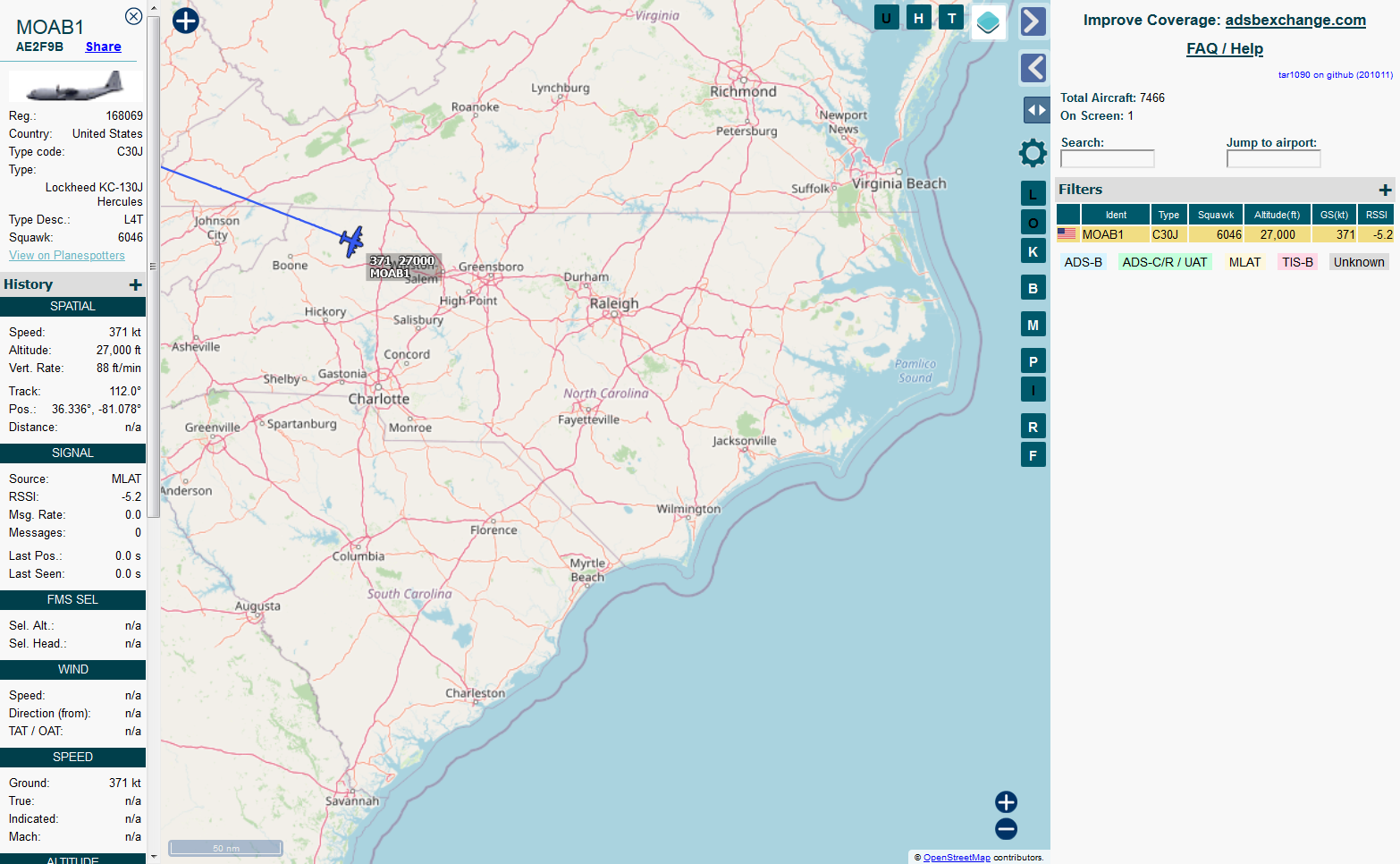Click the ADS-C/R / UAT legend swatch

(1164, 262)
